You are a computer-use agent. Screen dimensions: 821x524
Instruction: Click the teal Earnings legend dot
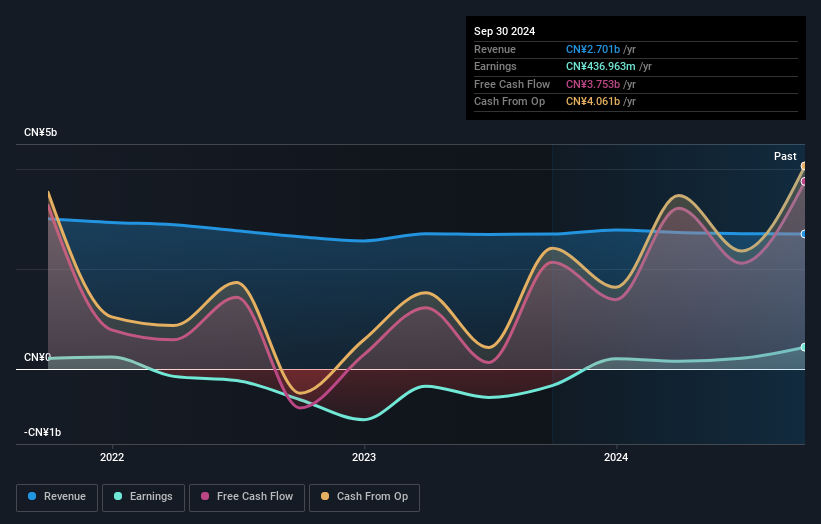point(118,496)
